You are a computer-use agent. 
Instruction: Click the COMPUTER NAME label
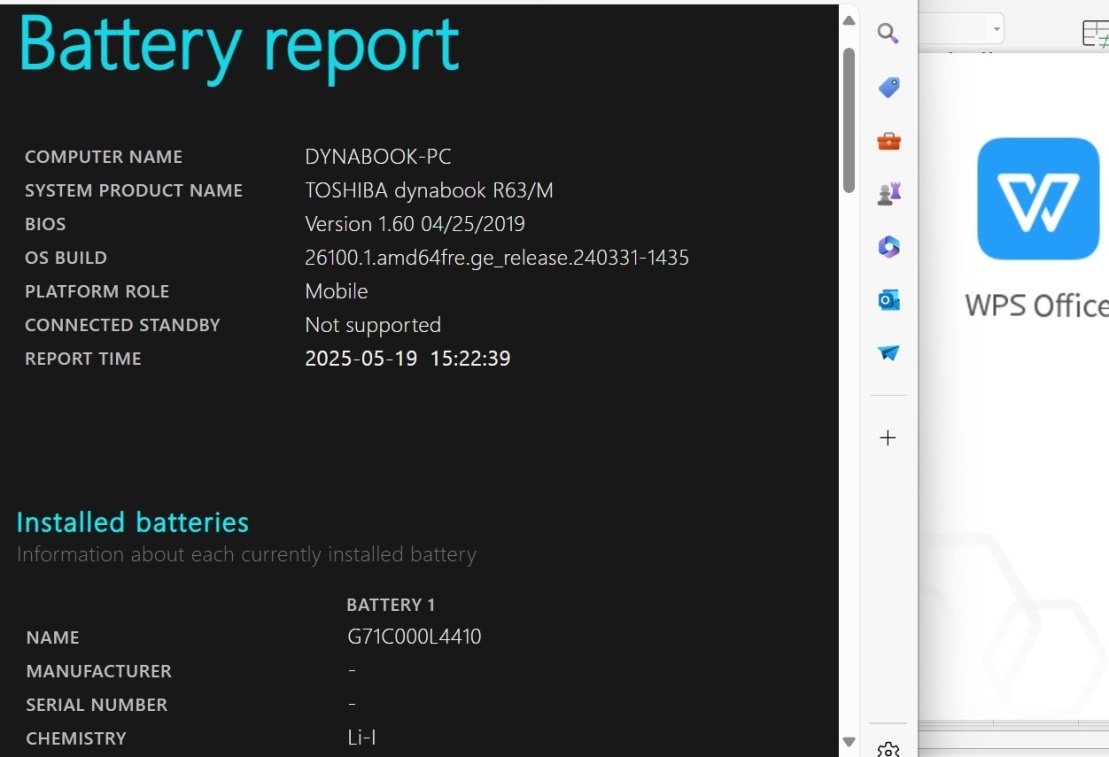(x=103, y=157)
